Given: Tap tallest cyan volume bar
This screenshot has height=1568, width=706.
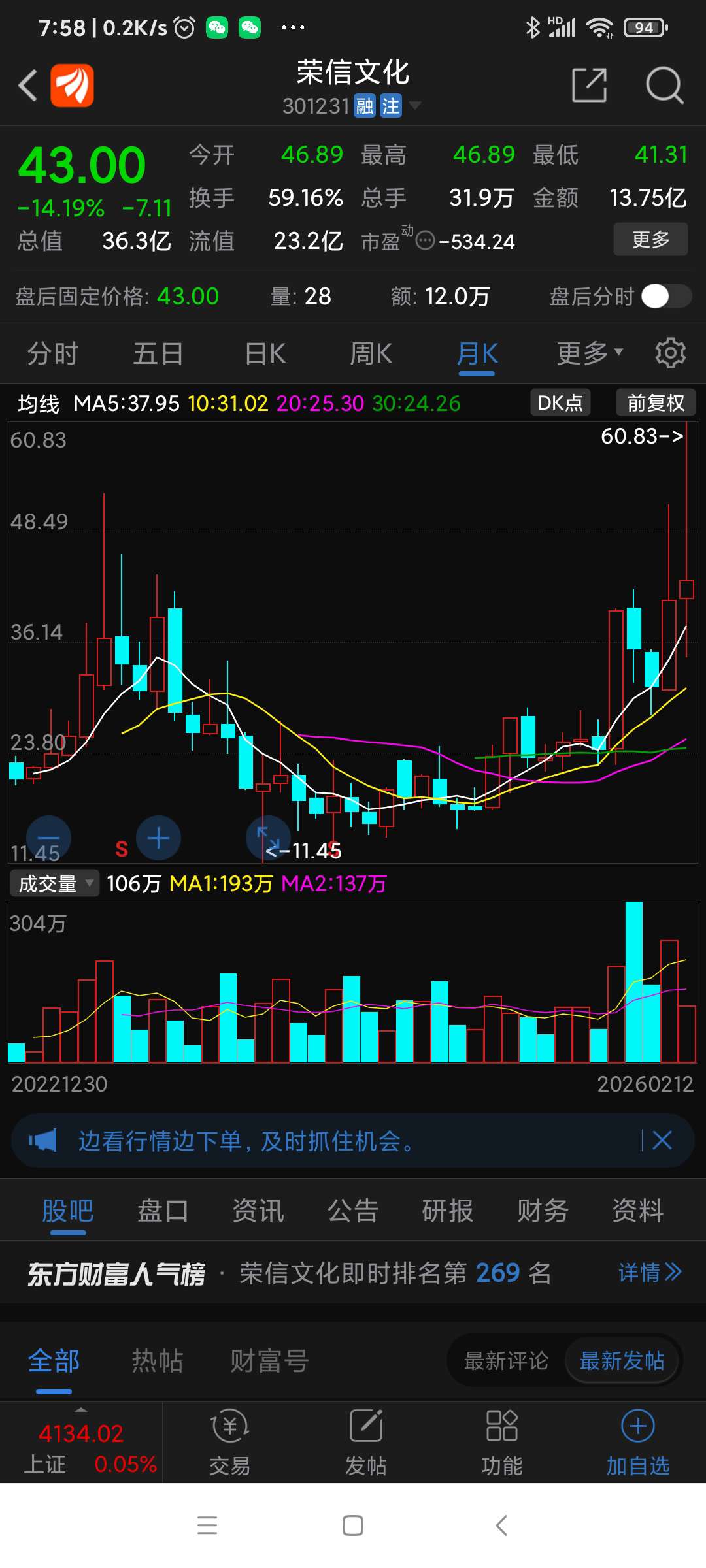Looking at the screenshot, I should click(x=633, y=982).
